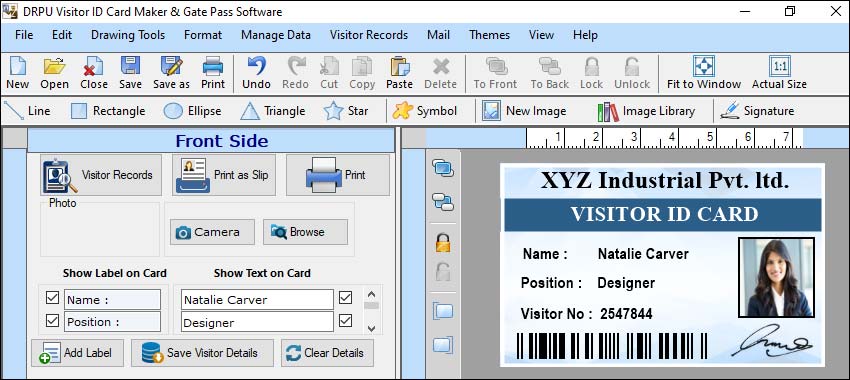This screenshot has height=380, width=850.
Task: Open the Mail menu
Action: tap(438, 35)
